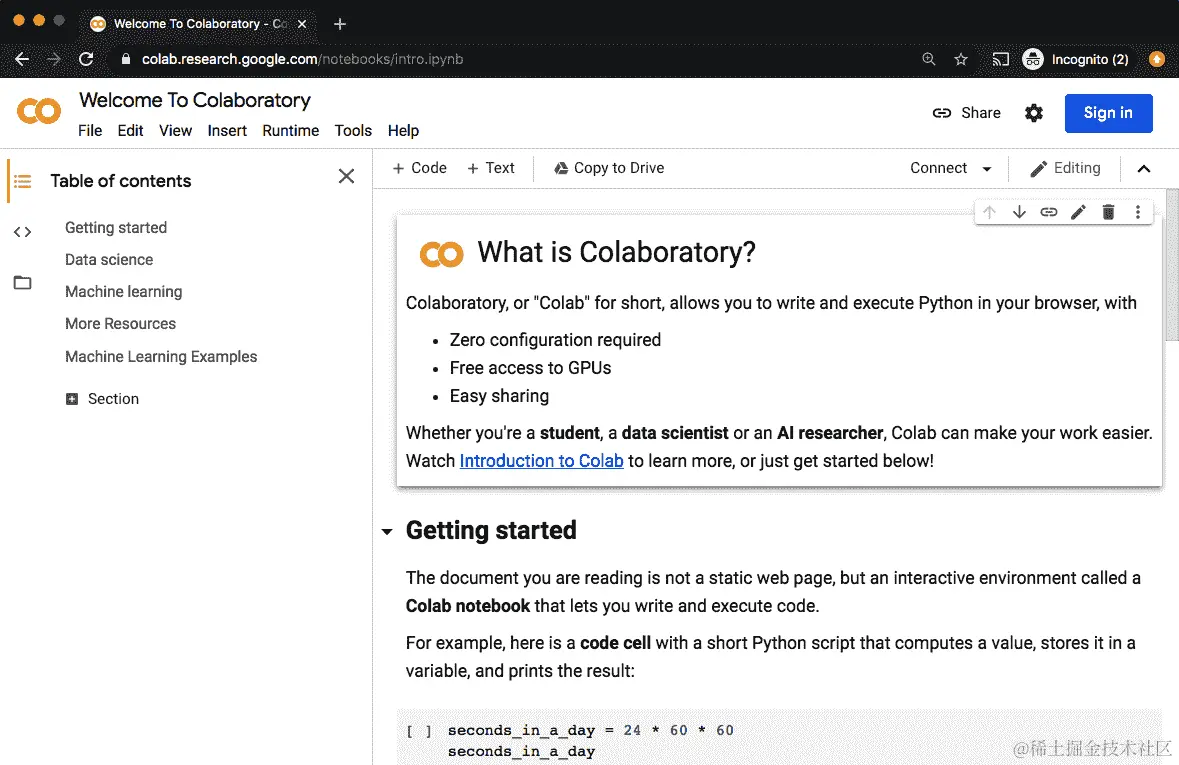Close the Welcome To Colaboratory browser tab

tap(302, 24)
